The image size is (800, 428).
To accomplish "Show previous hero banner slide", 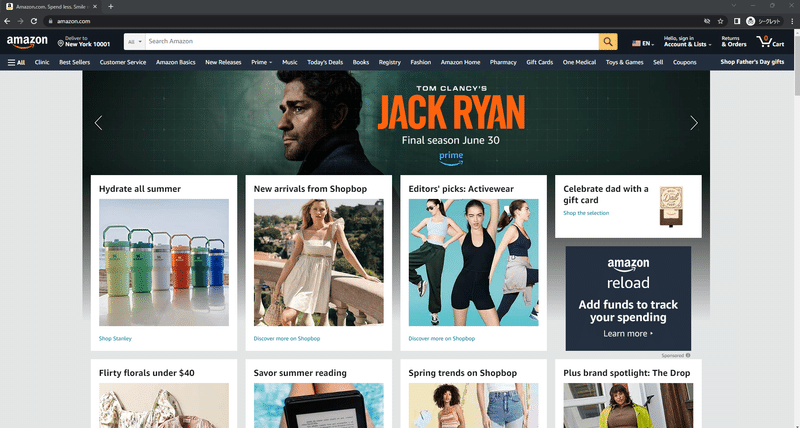I will (98, 123).
